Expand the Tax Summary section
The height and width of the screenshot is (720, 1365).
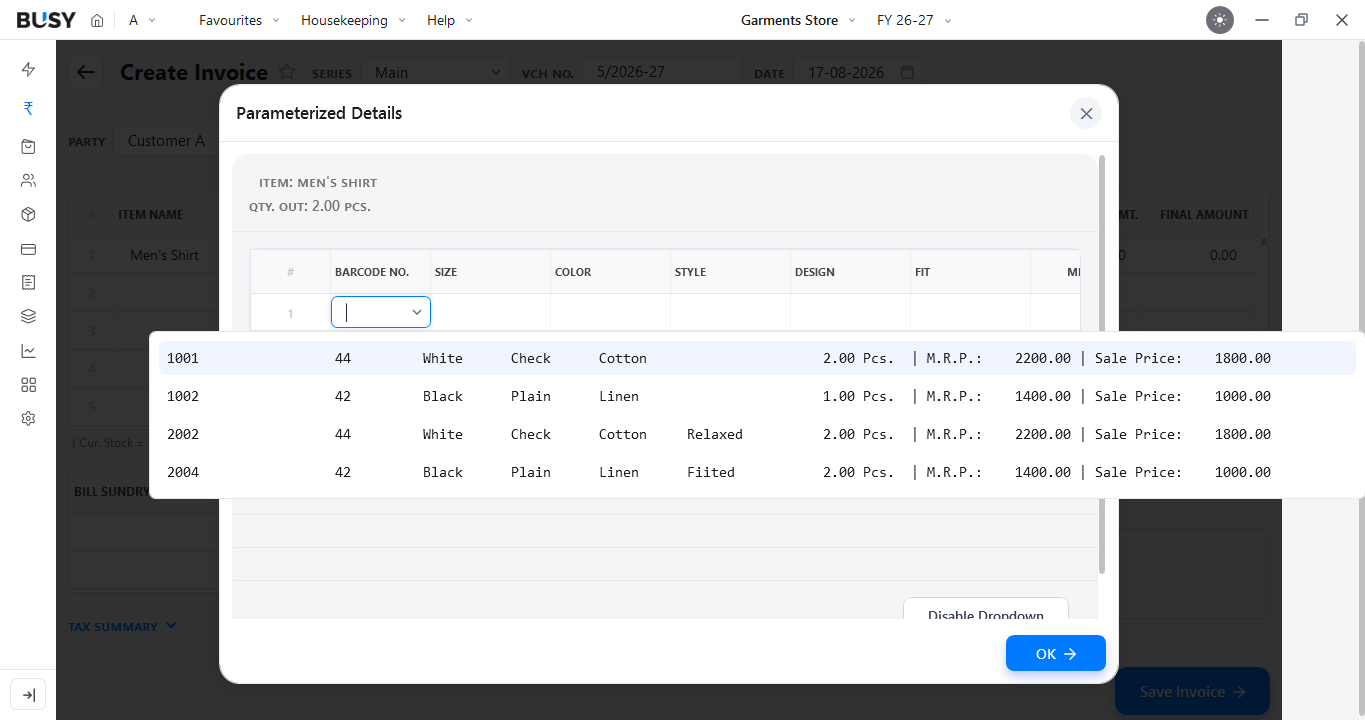(122, 626)
